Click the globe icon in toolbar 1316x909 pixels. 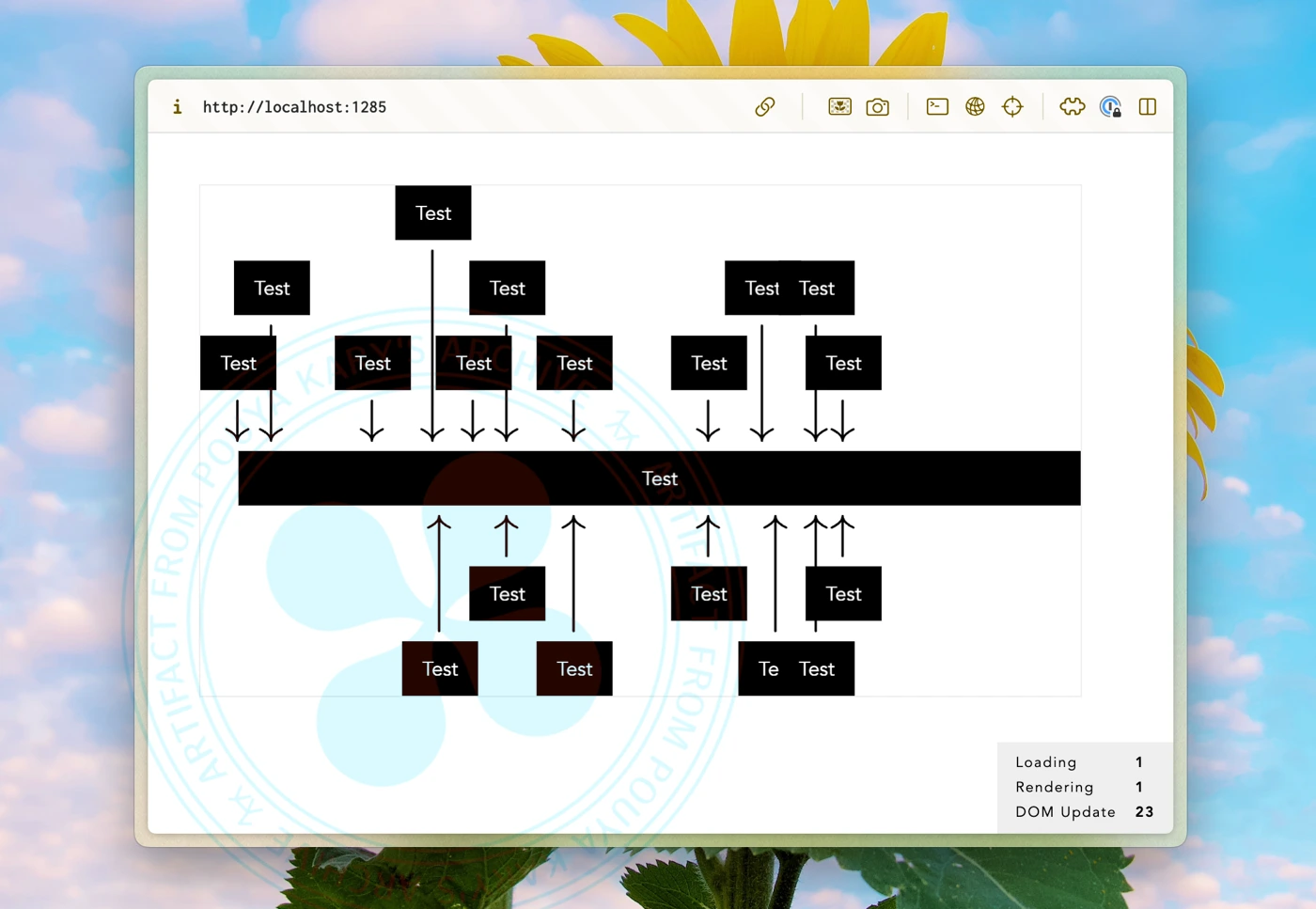click(x=975, y=107)
